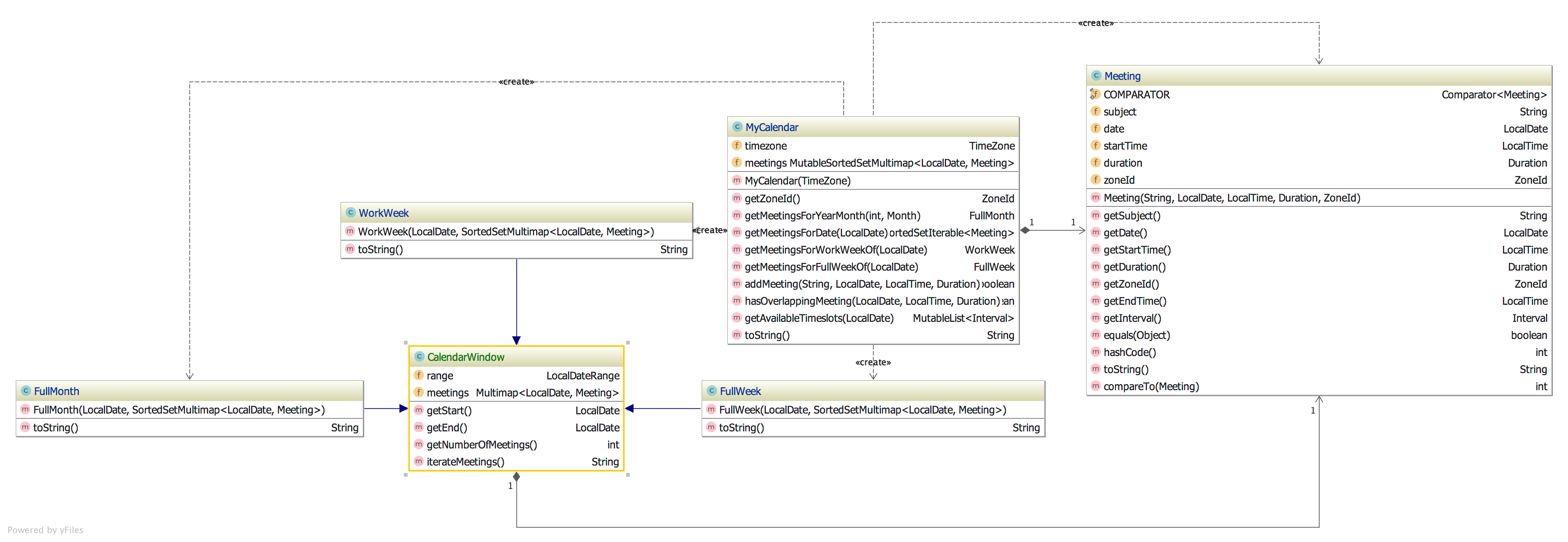Click the class icon beside MyCalendar
This screenshot has width=1568, height=542.
coord(736,127)
